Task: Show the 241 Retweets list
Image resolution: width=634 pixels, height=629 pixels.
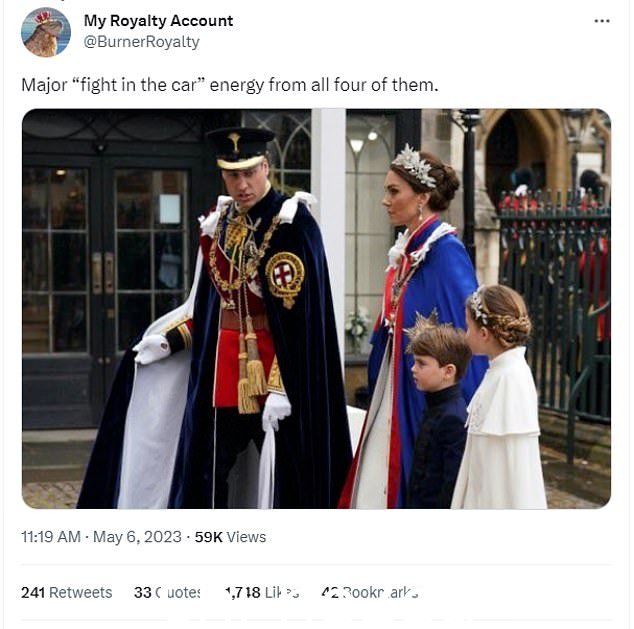Action: click(x=66, y=593)
